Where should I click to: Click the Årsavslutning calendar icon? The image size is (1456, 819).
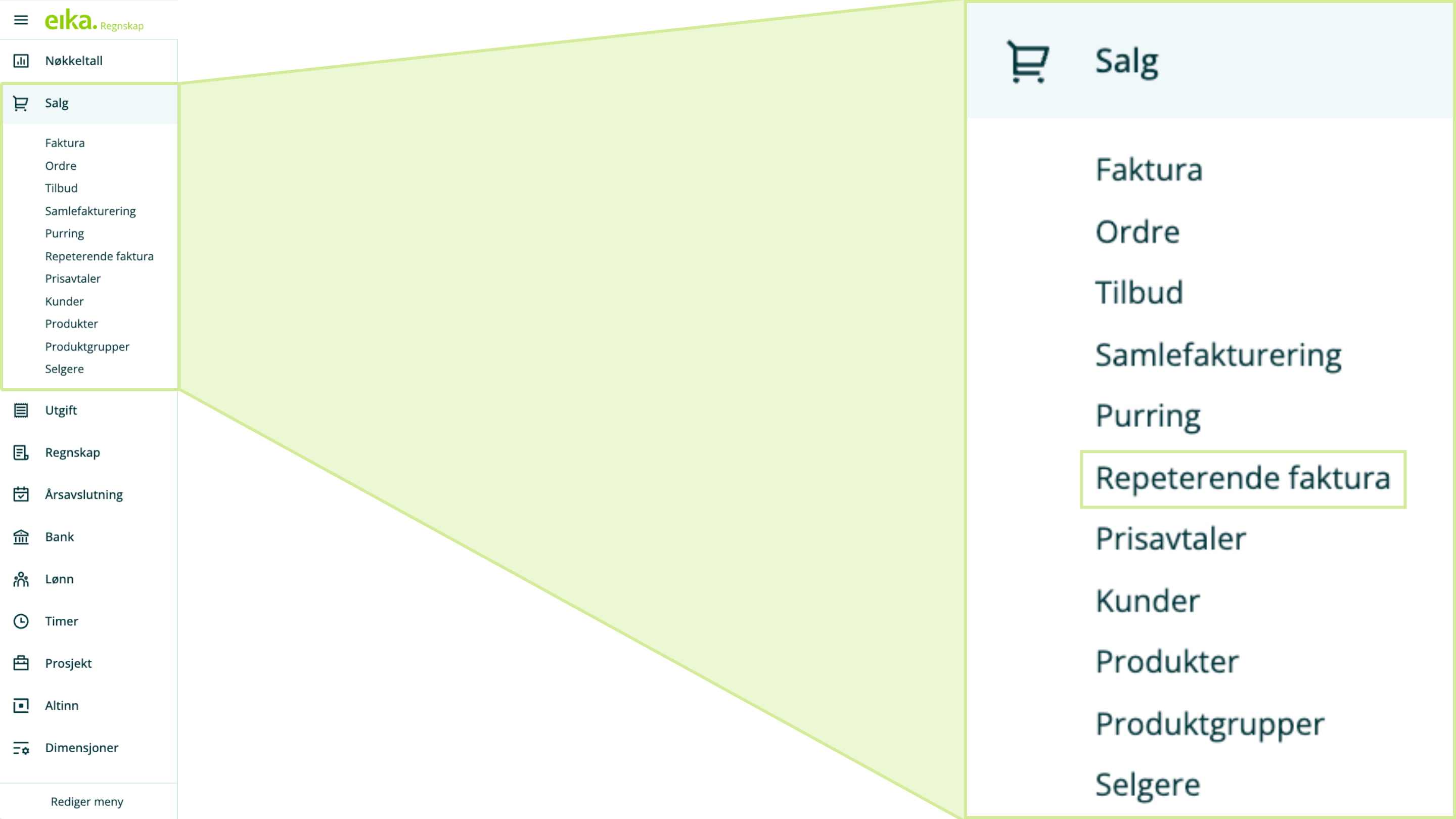point(21,494)
